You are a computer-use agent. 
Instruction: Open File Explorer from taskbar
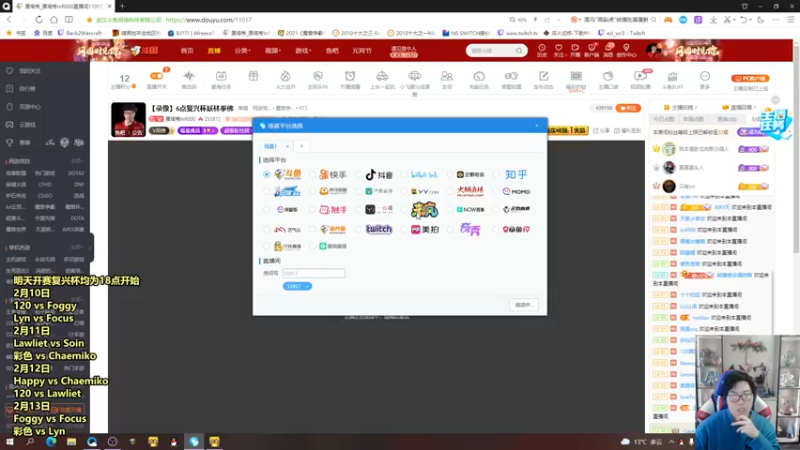71,441
